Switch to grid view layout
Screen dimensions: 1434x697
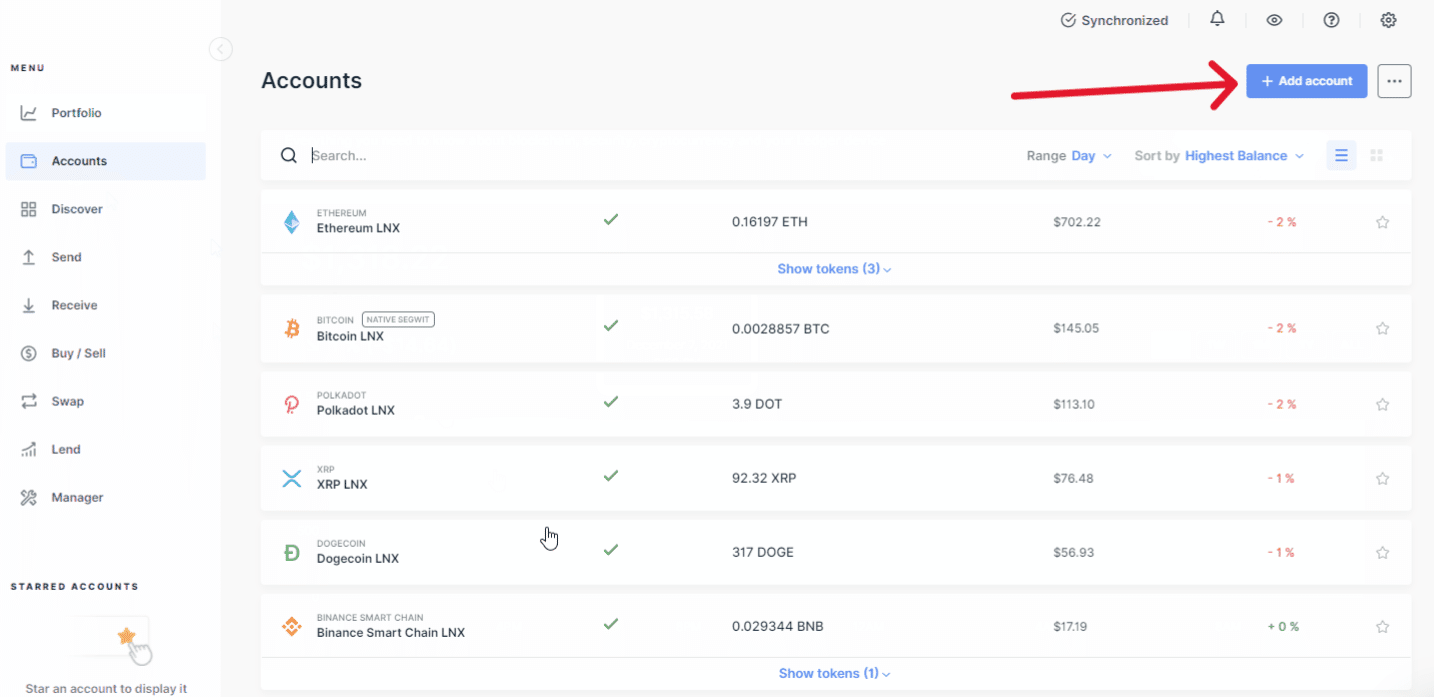point(1376,156)
